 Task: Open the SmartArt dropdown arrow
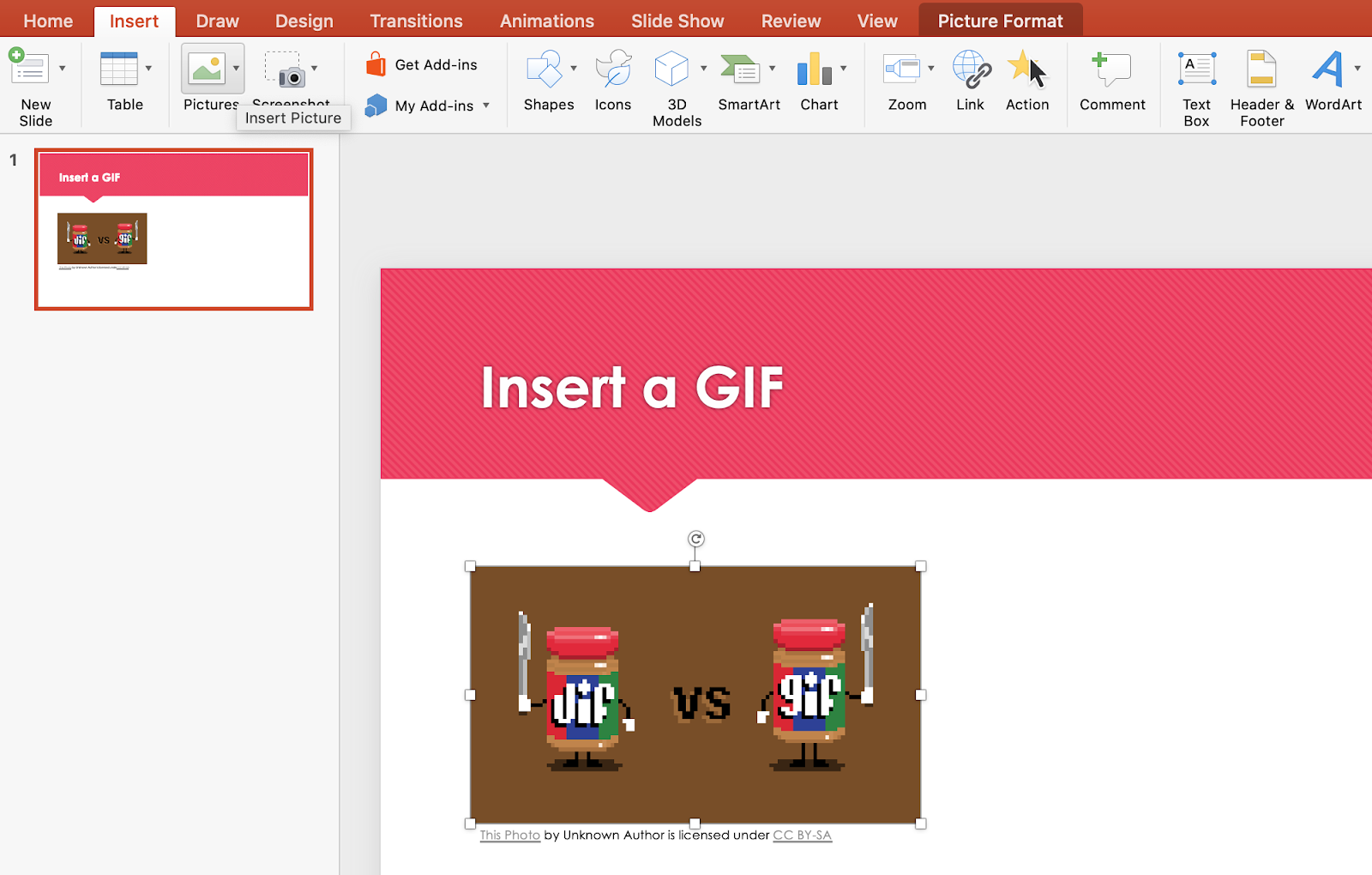[772, 68]
